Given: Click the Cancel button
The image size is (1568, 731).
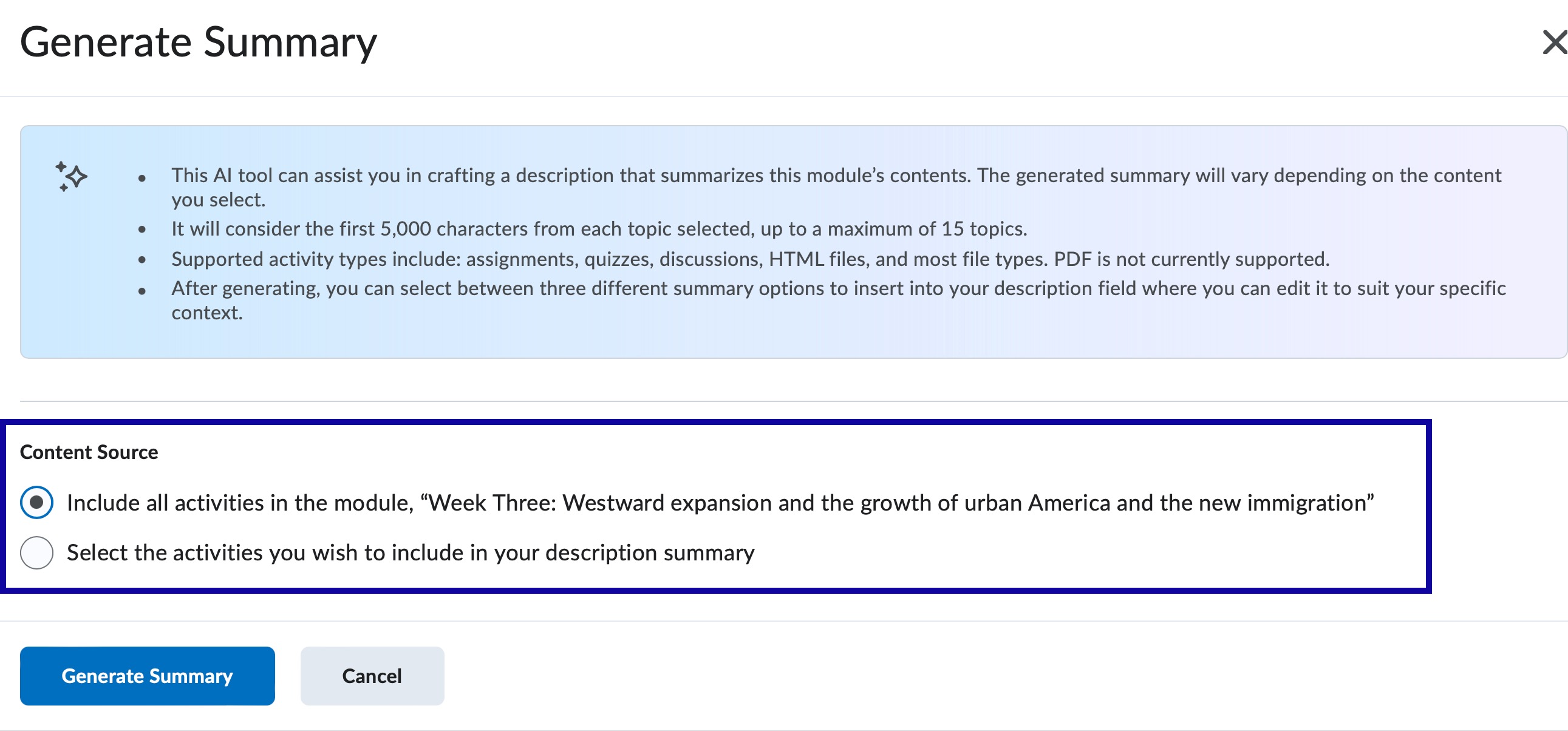Looking at the screenshot, I should 372,676.
